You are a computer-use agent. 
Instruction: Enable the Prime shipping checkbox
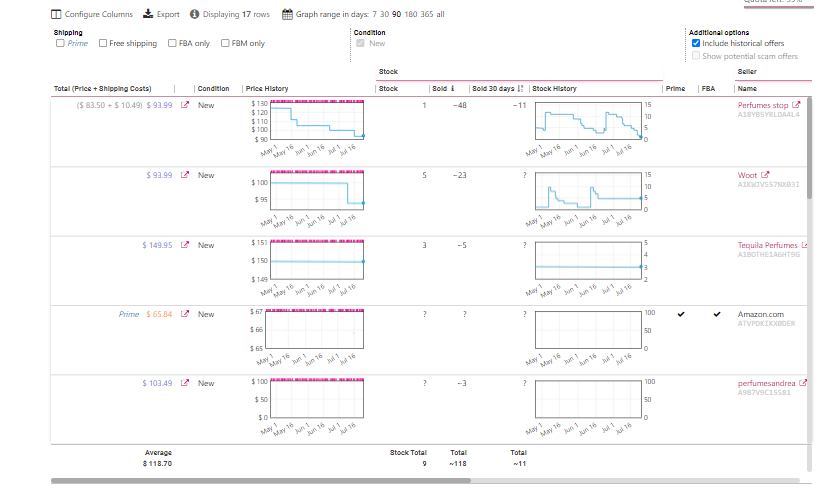point(60,43)
